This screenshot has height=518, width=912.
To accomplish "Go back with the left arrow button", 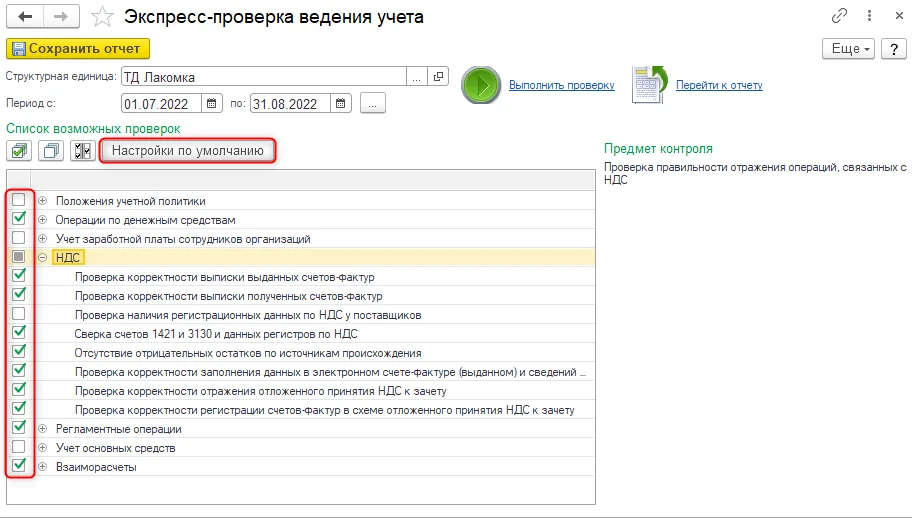I will click(x=25, y=17).
